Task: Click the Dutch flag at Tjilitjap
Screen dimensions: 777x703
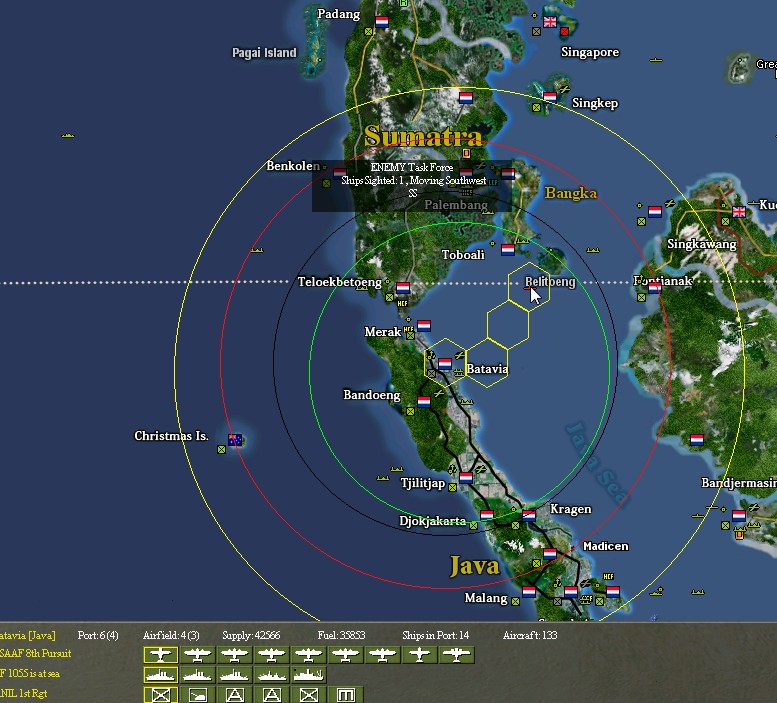Action: (x=466, y=478)
